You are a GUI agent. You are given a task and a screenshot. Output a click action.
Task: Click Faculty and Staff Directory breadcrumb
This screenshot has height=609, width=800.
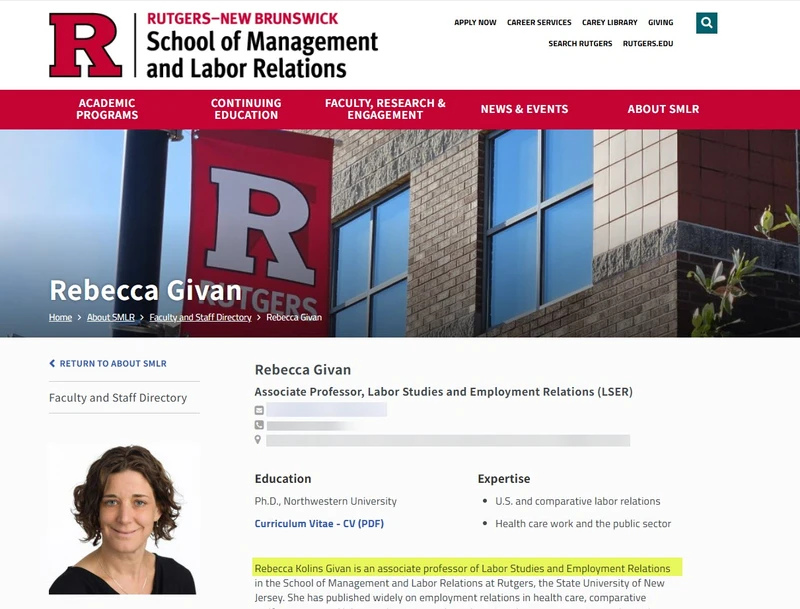pyautogui.click(x=201, y=317)
